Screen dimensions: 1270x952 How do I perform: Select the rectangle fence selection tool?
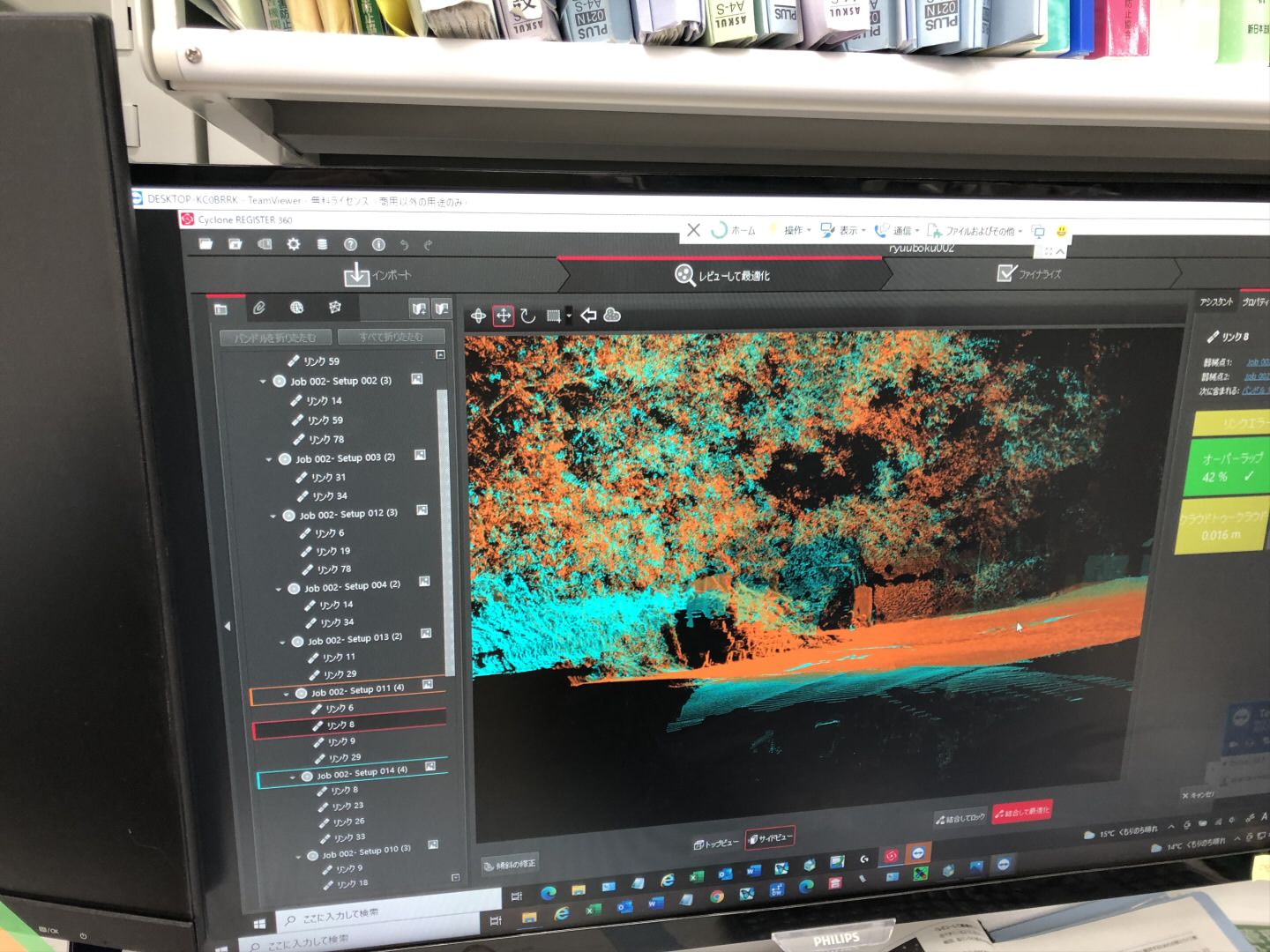[x=553, y=316]
